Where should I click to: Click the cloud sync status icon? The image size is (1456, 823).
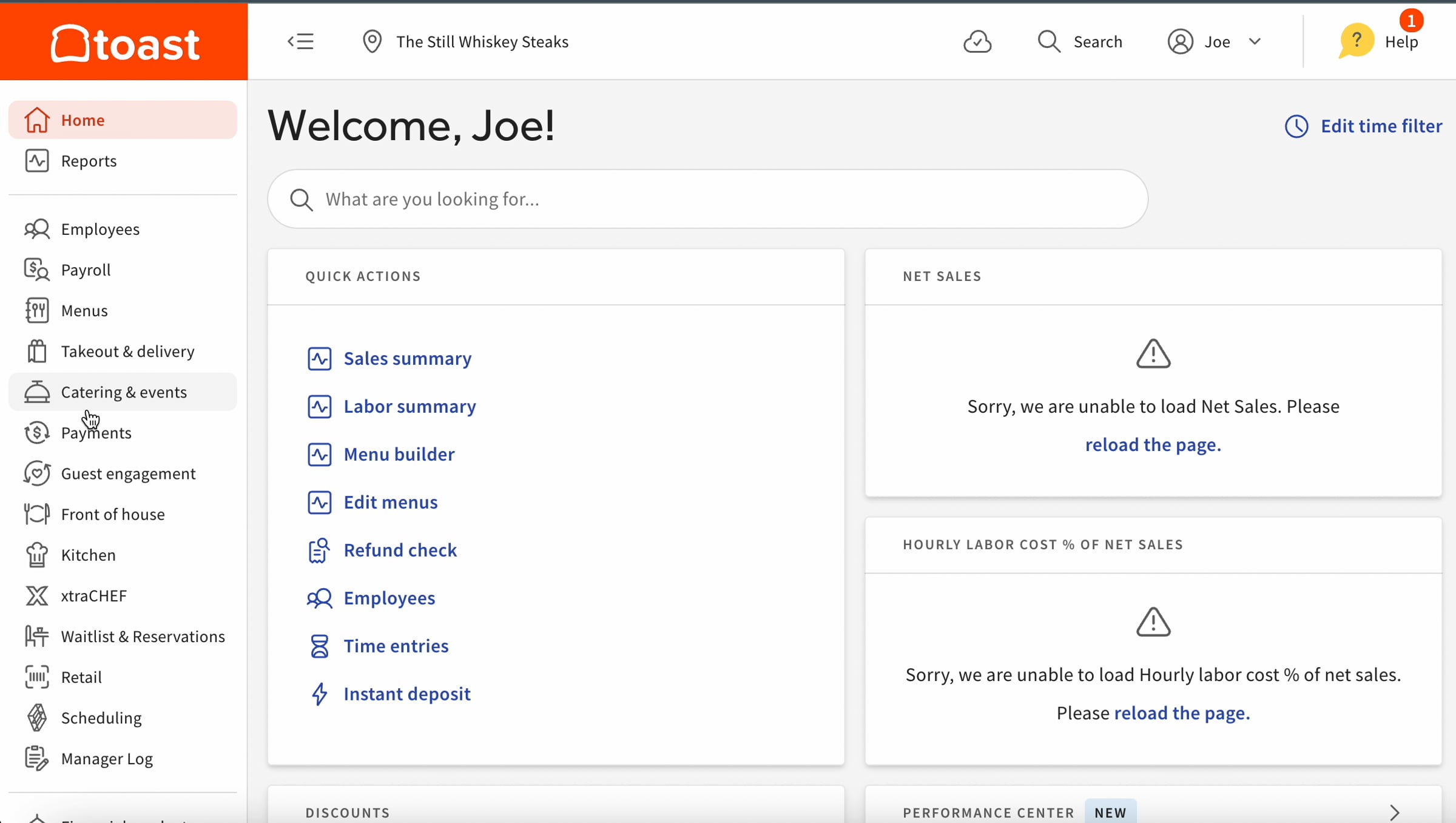[x=977, y=41]
